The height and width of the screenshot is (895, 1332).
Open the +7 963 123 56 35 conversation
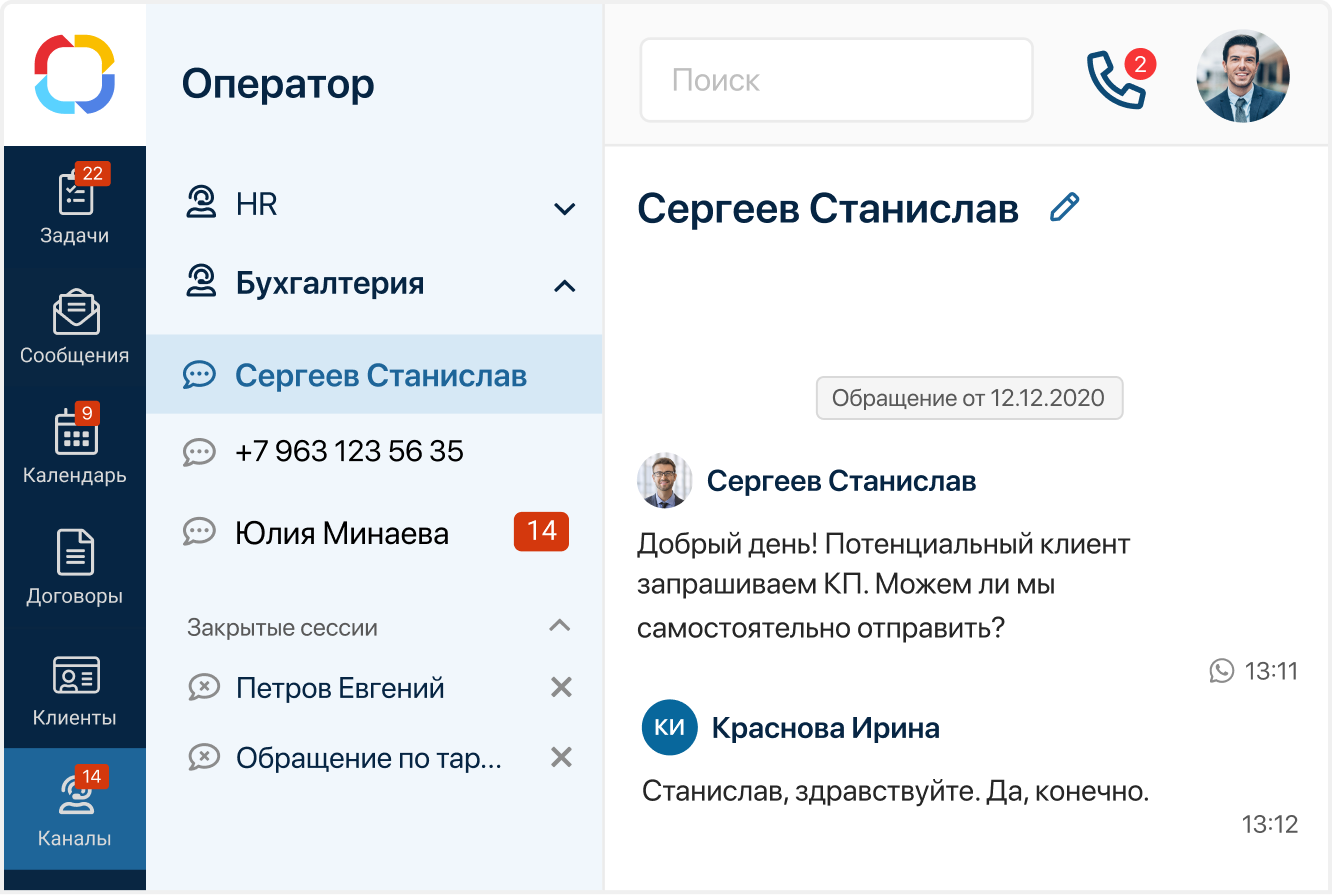349,452
